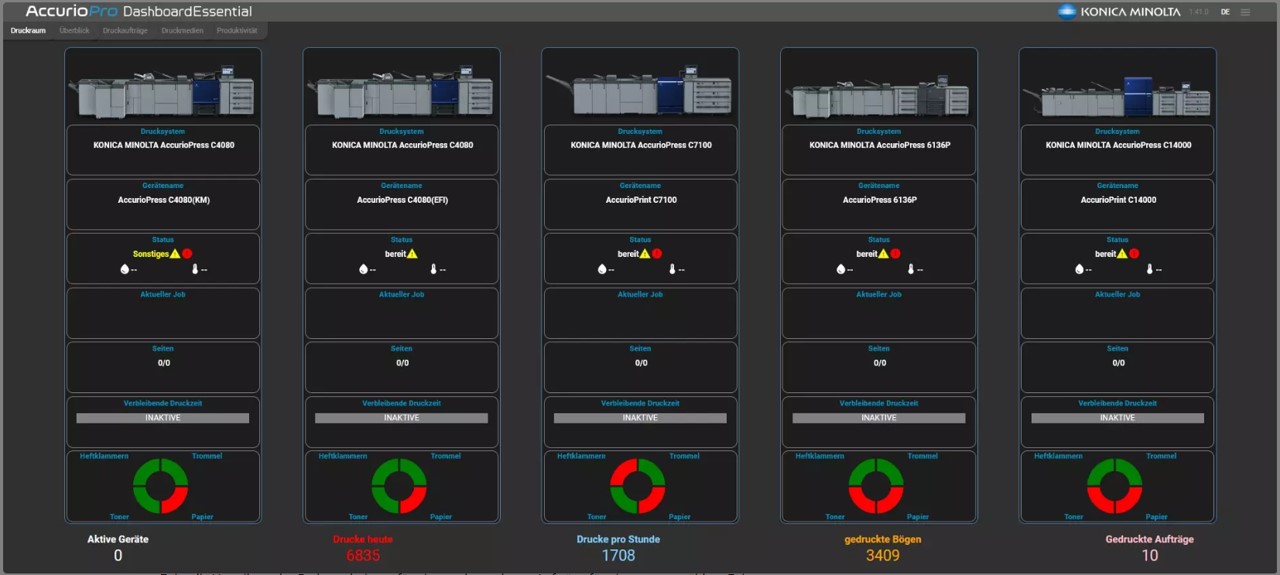This screenshot has height=575, width=1280.
Task: Click red error dot for AccurioPrint C14000
Action: point(1134,254)
